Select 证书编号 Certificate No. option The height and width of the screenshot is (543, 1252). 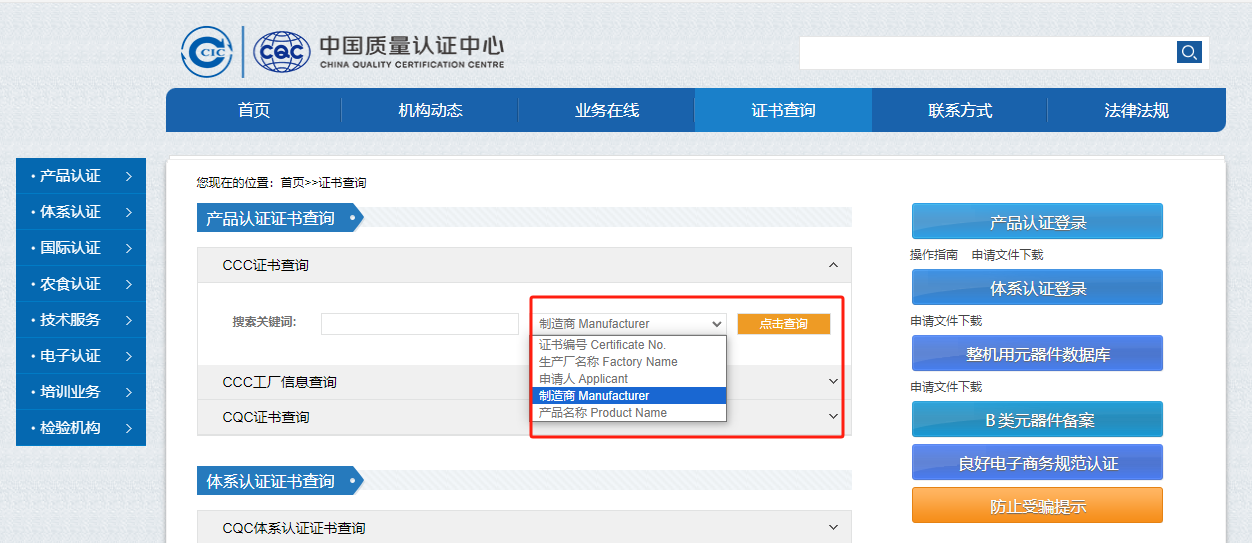click(x=602, y=345)
